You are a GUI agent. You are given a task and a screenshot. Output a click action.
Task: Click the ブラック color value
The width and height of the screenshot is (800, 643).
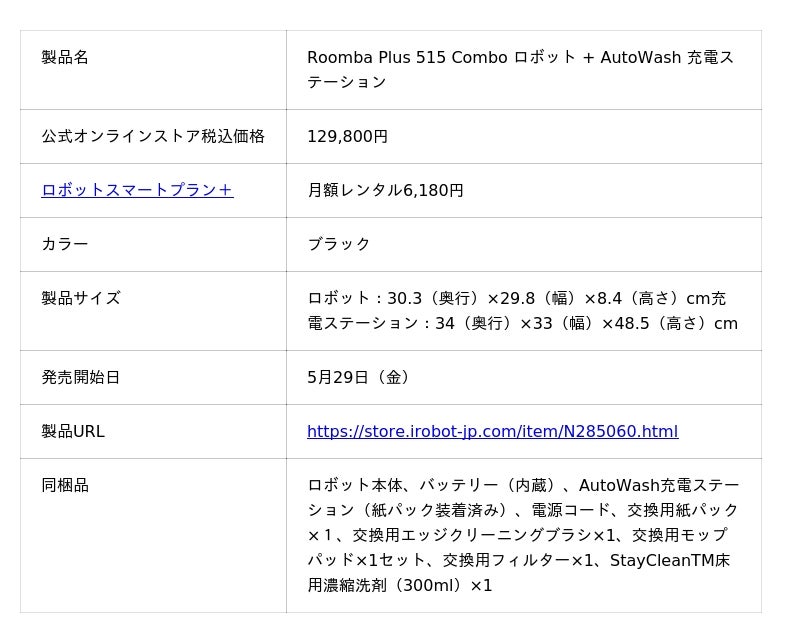(339, 244)
